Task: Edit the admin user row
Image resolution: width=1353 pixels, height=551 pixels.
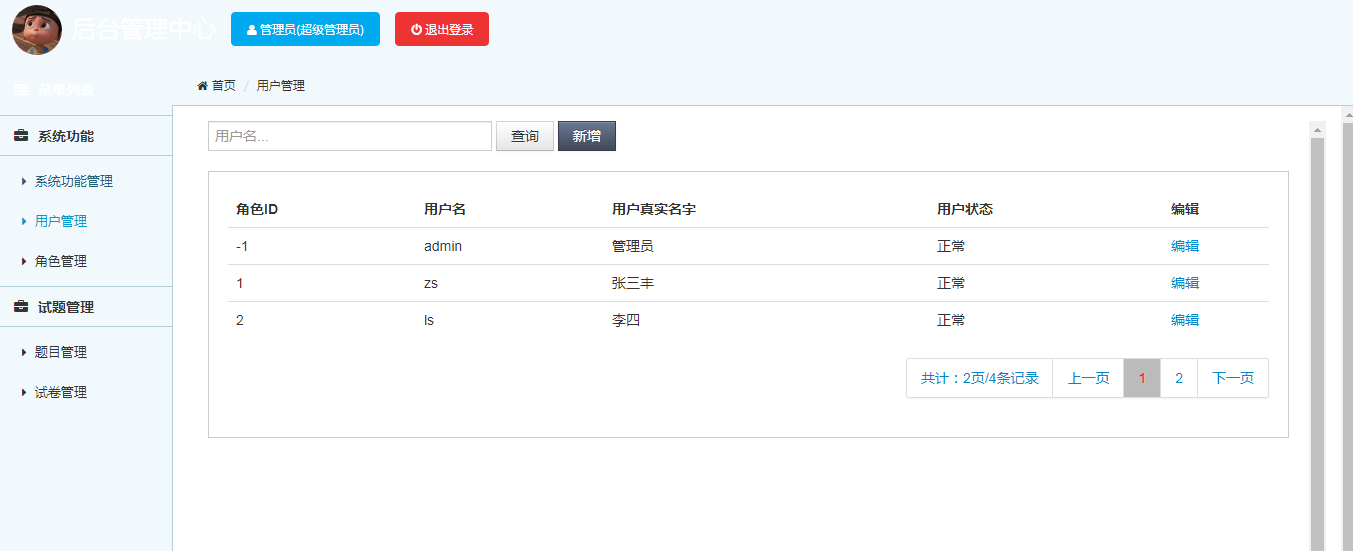Action: pyautogui.click(x=1185, y=246)
